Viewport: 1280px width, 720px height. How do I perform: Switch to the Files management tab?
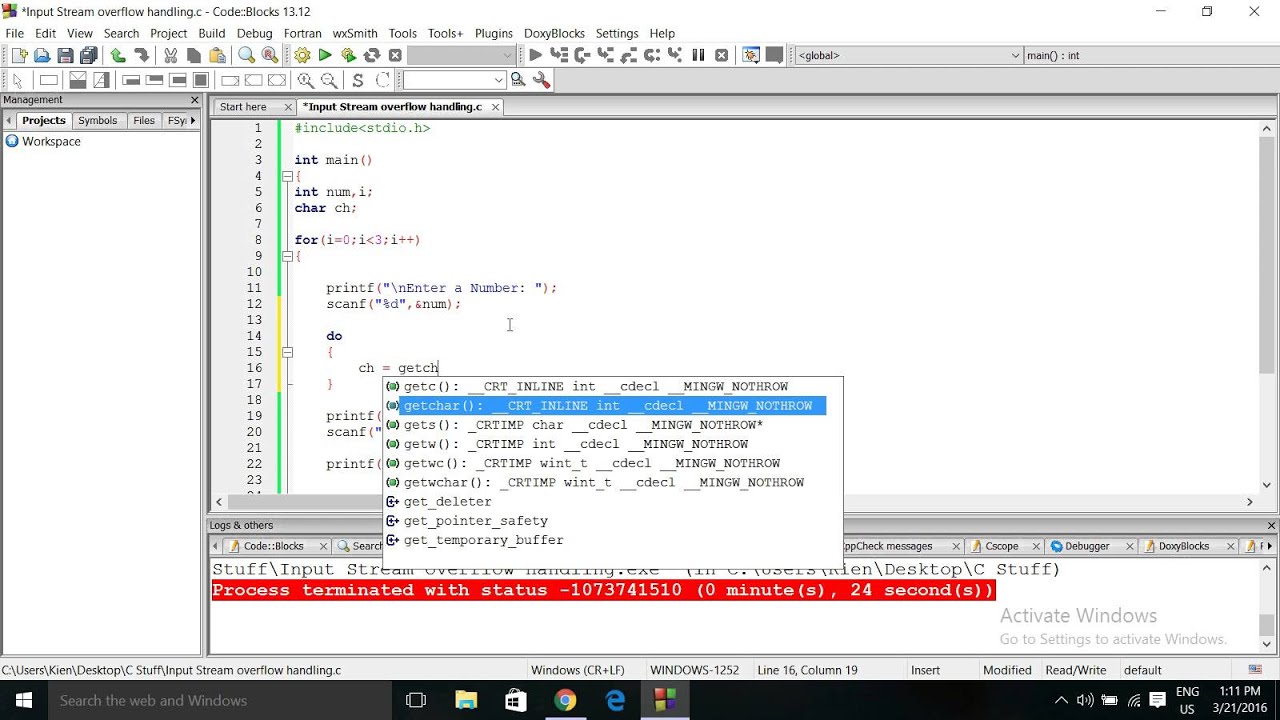click(x=144, y=120)
